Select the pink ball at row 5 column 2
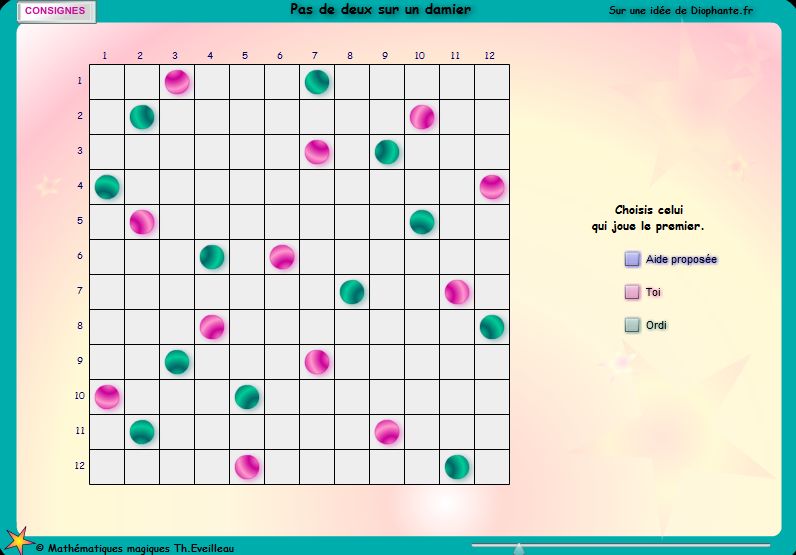Screen dimensions: 796x555 (142, 222)
